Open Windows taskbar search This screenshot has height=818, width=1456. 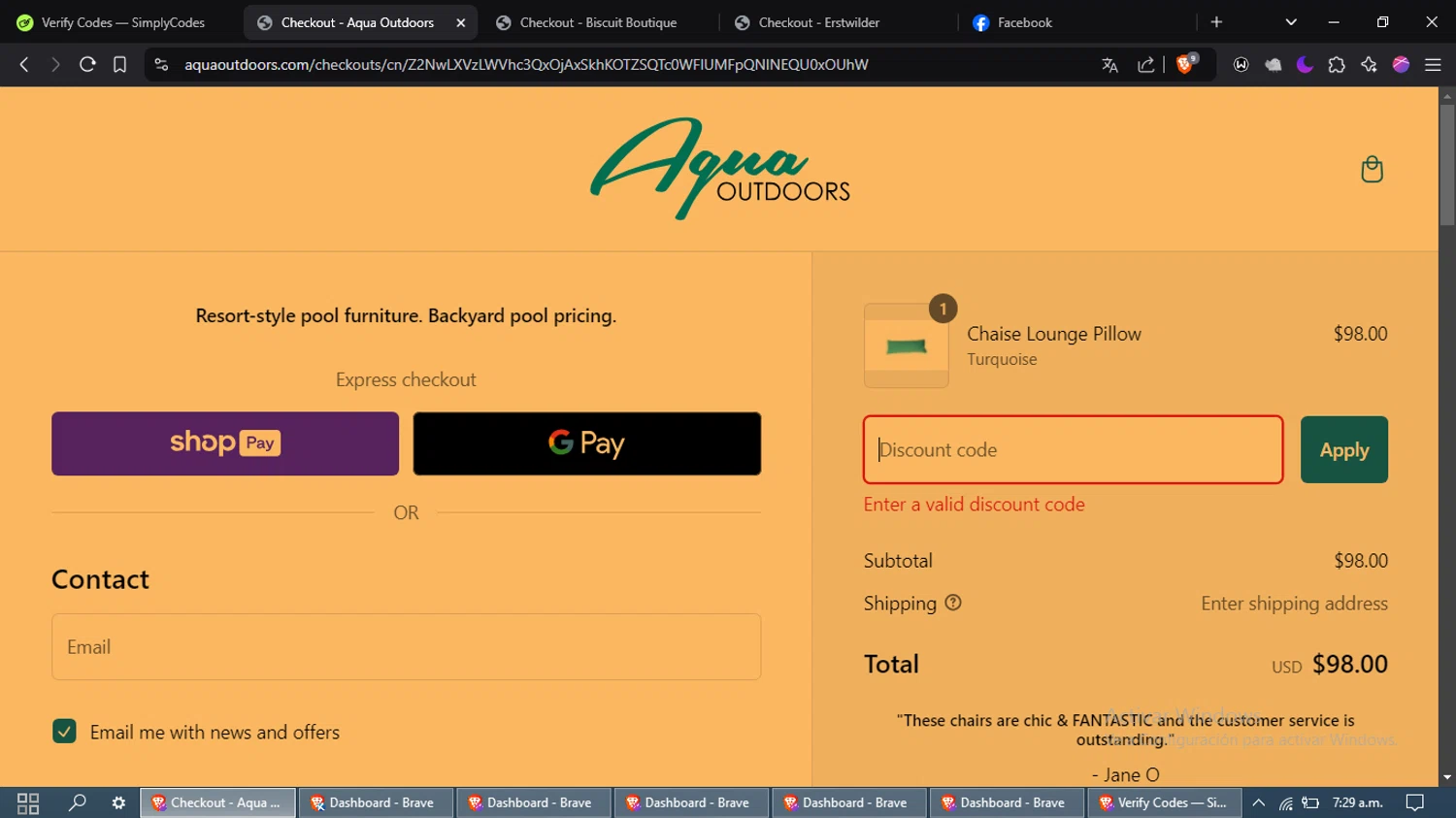(x=77, y=802)
